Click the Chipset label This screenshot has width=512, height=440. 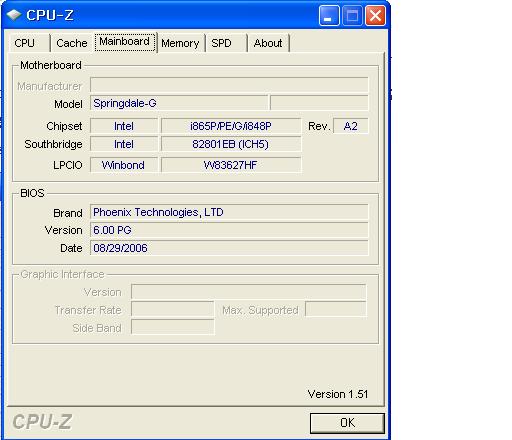64,126
